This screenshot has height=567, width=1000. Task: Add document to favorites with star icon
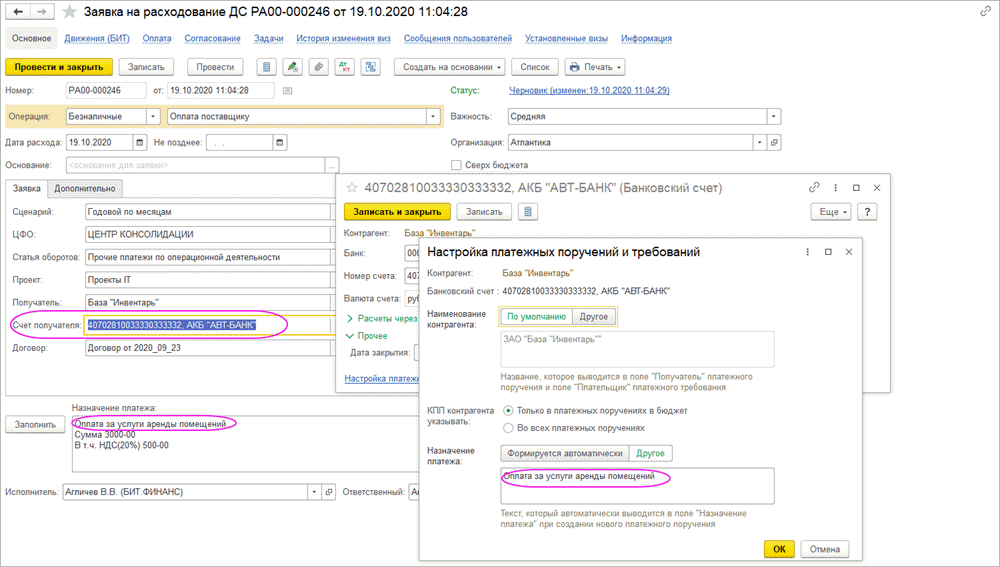click(69, 11)
